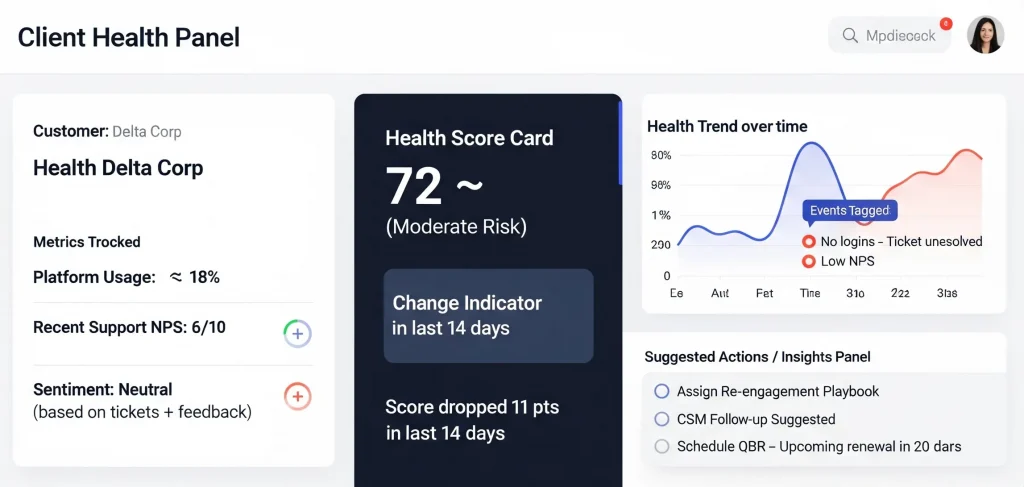
Task: Click the search input field
Action: tap(899, 36)
